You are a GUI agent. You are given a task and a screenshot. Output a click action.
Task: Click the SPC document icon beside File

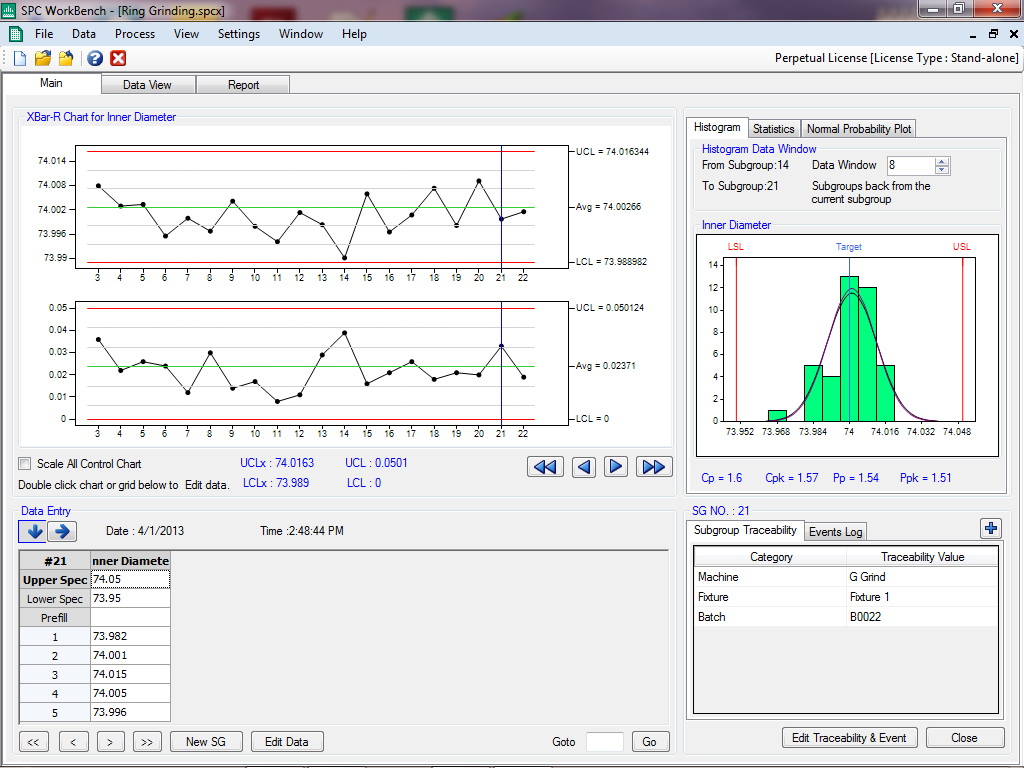[x=16, y=34]
